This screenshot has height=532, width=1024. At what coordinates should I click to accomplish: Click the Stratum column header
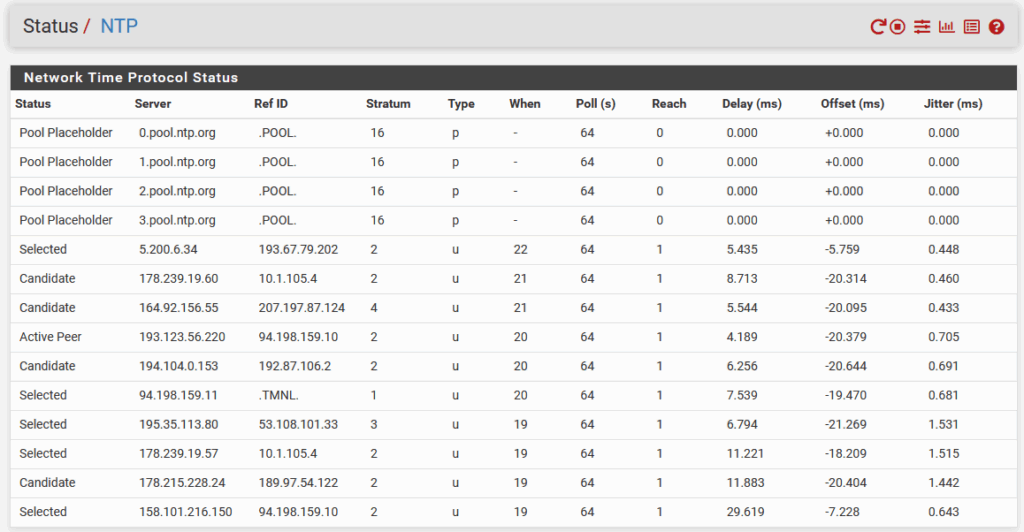click(x=388, y=104)
